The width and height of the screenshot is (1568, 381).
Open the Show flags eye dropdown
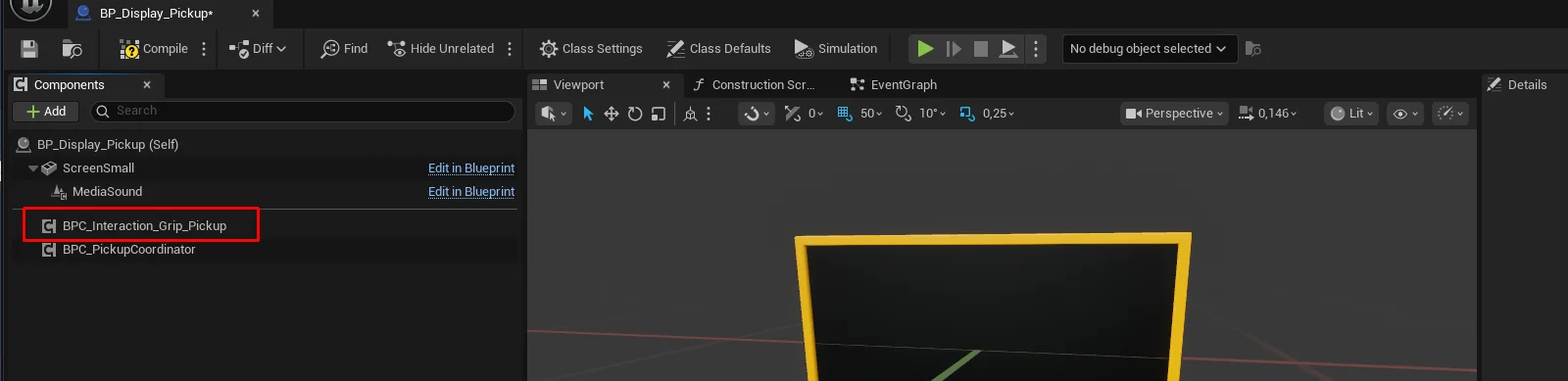1406,114
